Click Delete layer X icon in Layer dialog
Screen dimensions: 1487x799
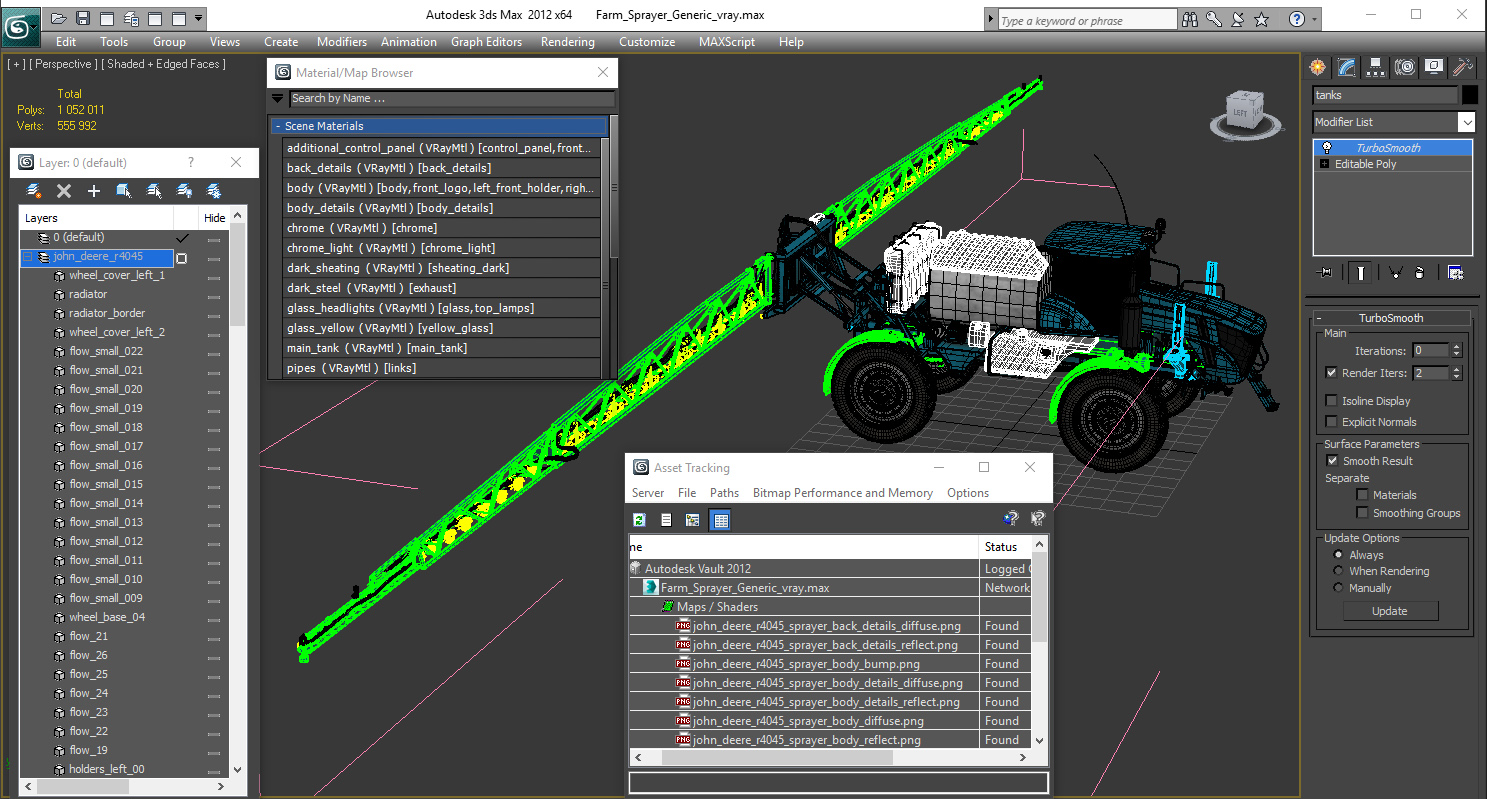point(64,190)
